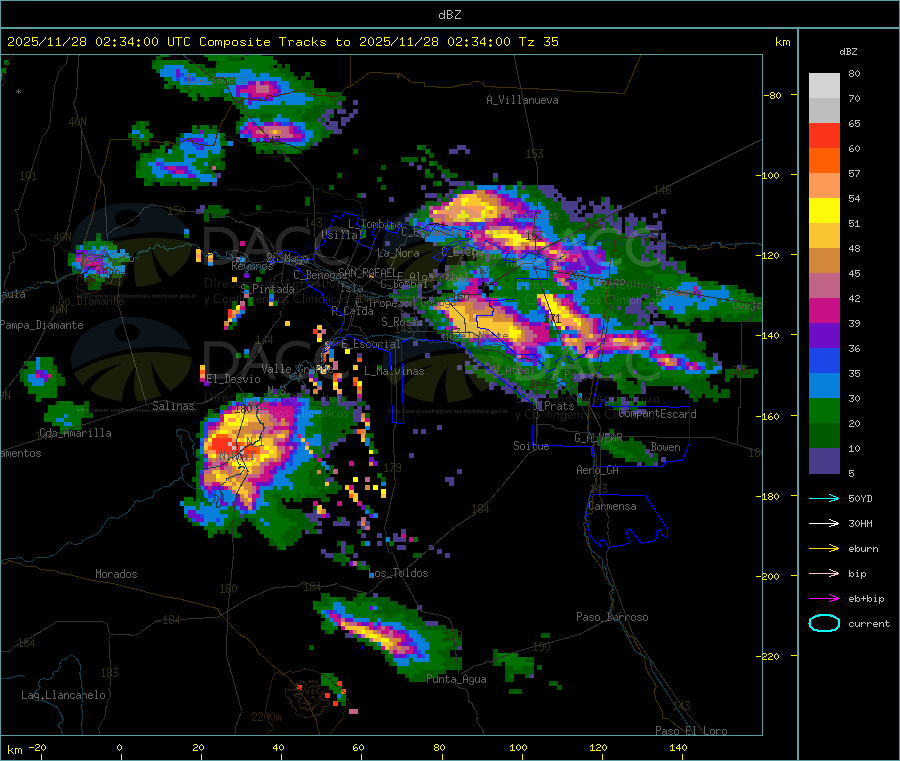Image resolution: width=900 pixels, height=761 pixels.
Task: Click the 'E_Escorial' place label
Action: 371,344
